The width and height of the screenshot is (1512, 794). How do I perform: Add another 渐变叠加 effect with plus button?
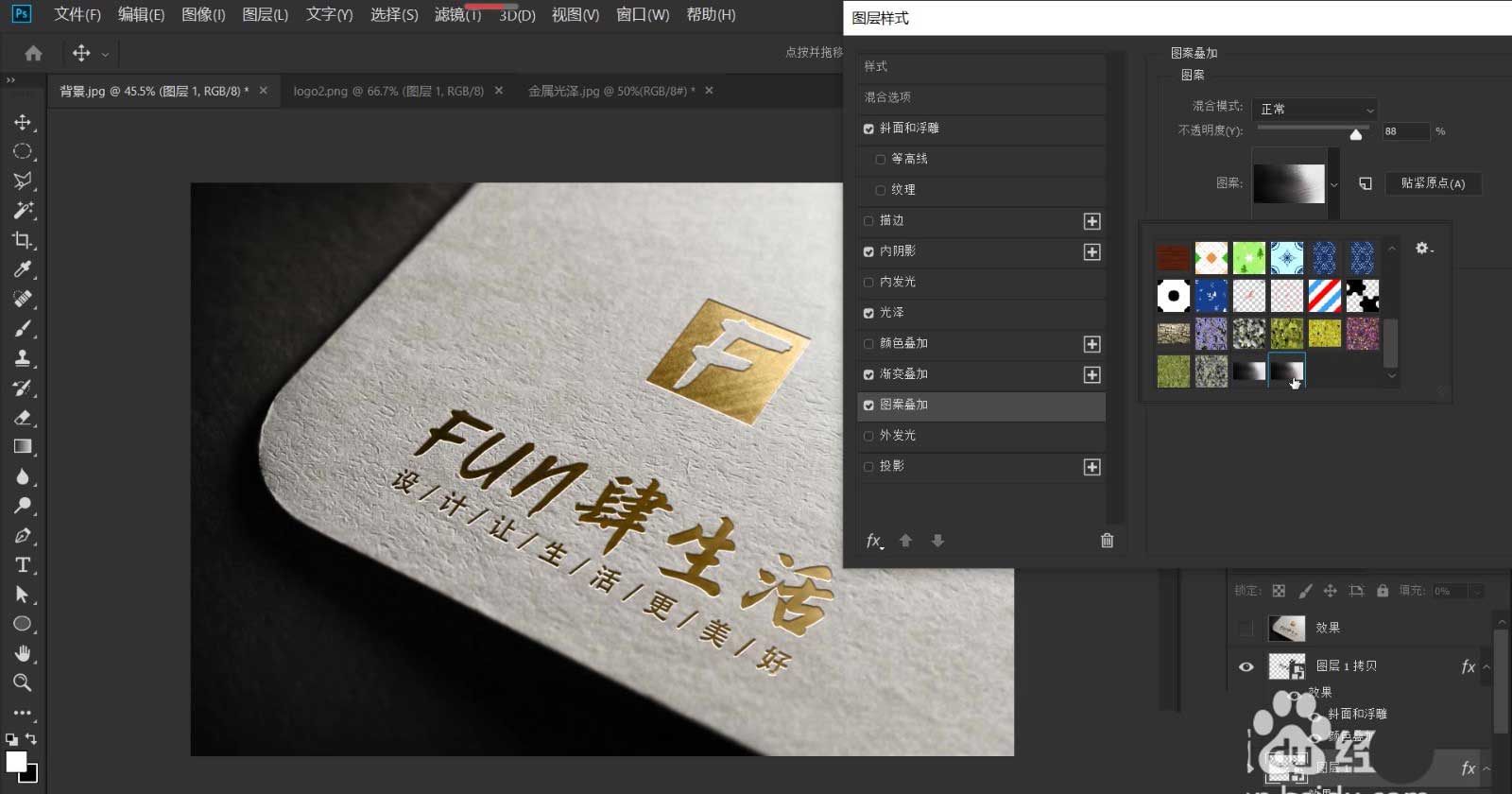(1091, 375)
